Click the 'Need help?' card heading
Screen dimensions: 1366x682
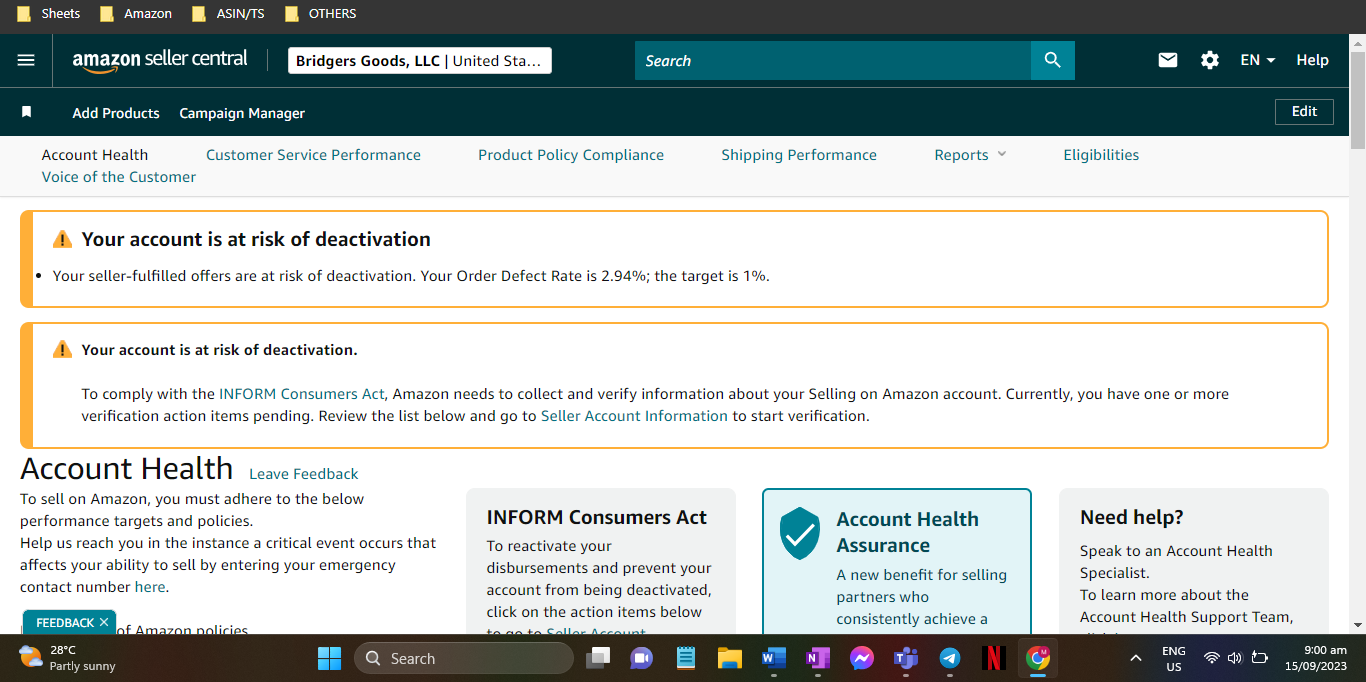(1132, 517)
